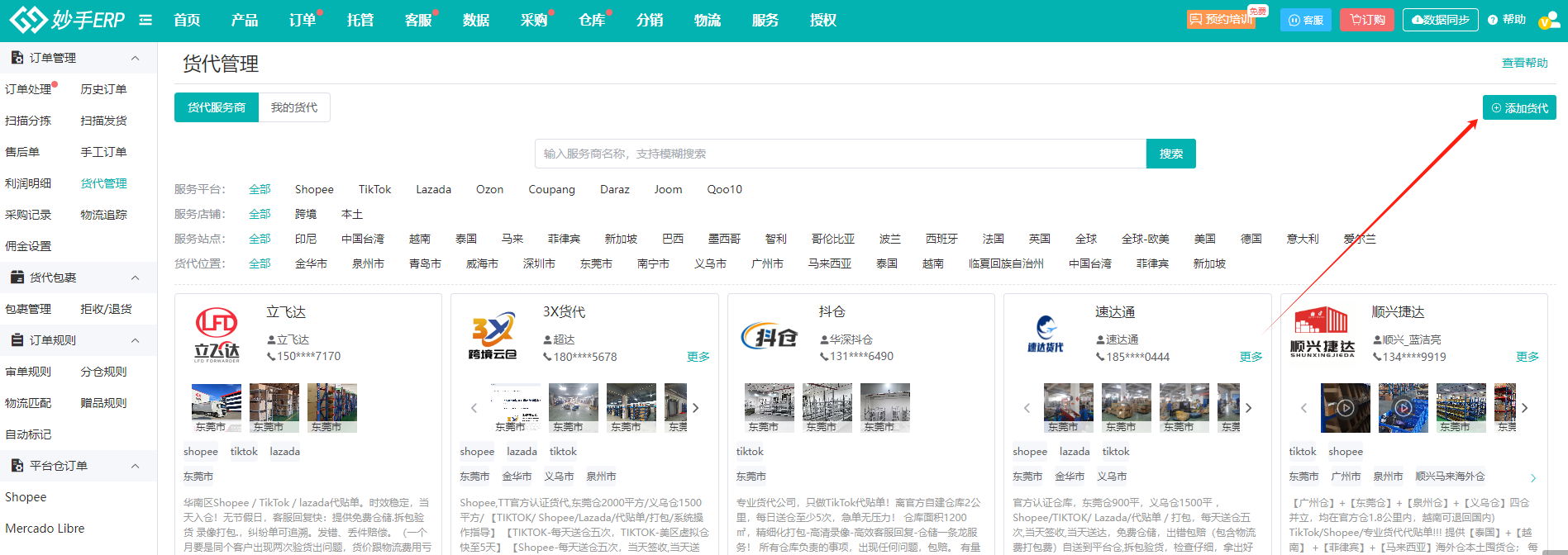This screenshot has width=1568, height=555.
Task: Filter 服务站点 by 印尼
Action: [x=306, y=239]
